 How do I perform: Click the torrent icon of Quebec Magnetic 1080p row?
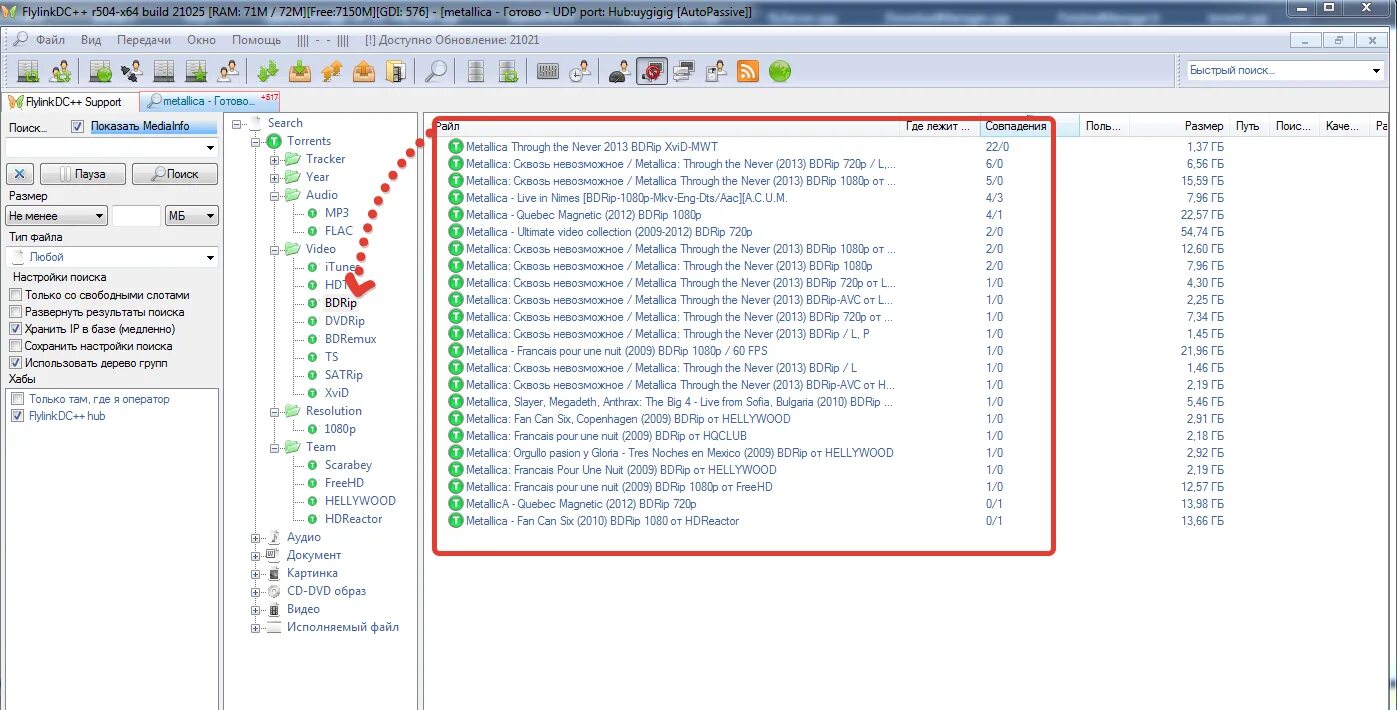(456, 215)
